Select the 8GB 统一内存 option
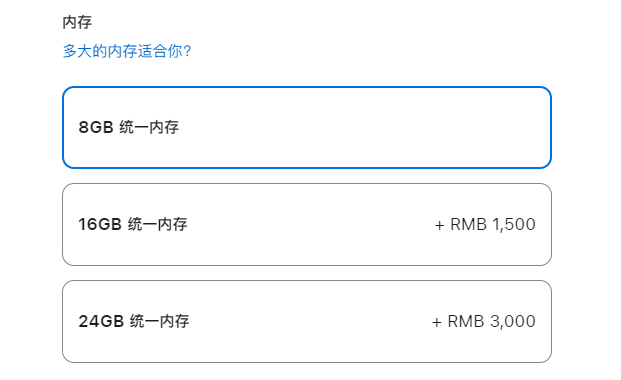Viewport: 621px width, 380px height. pos(307,127)
